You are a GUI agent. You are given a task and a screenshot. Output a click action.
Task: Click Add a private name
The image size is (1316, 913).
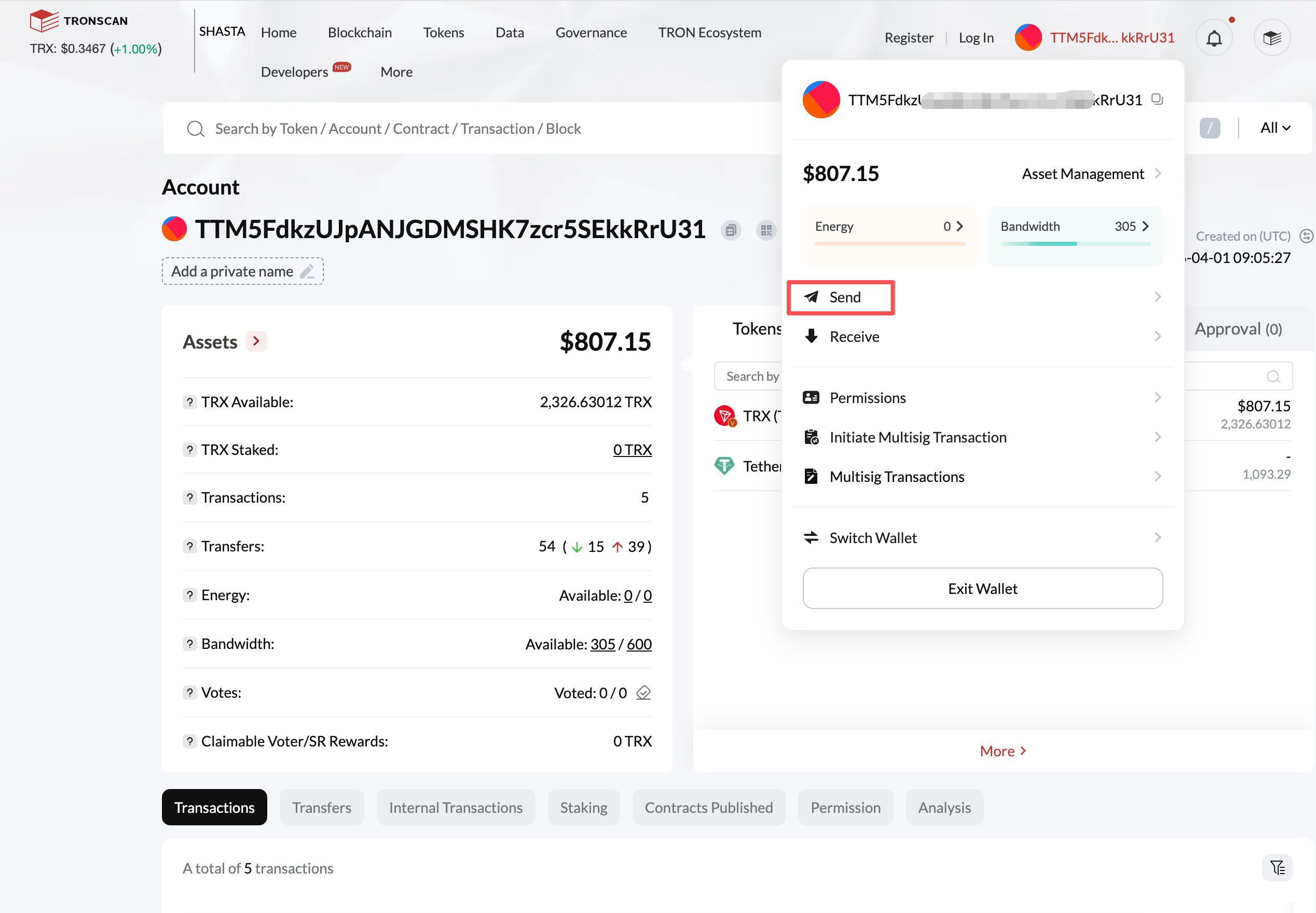[243, 271]
